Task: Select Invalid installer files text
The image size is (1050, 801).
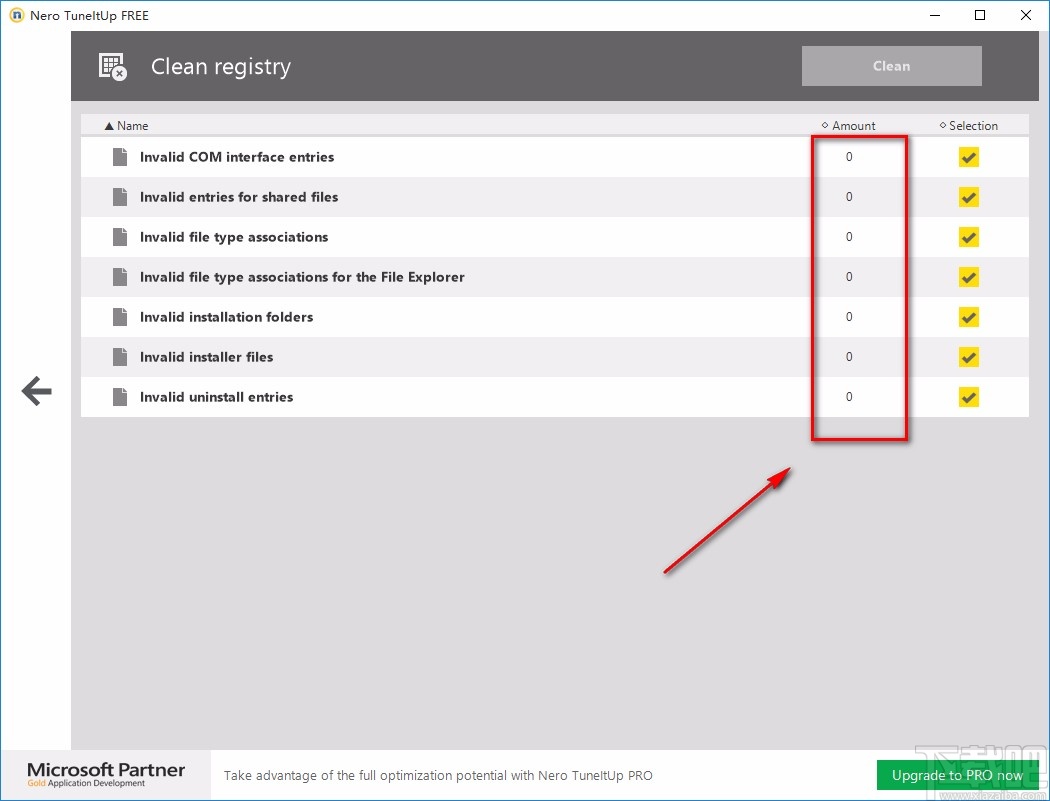Action: pos(206,357)
